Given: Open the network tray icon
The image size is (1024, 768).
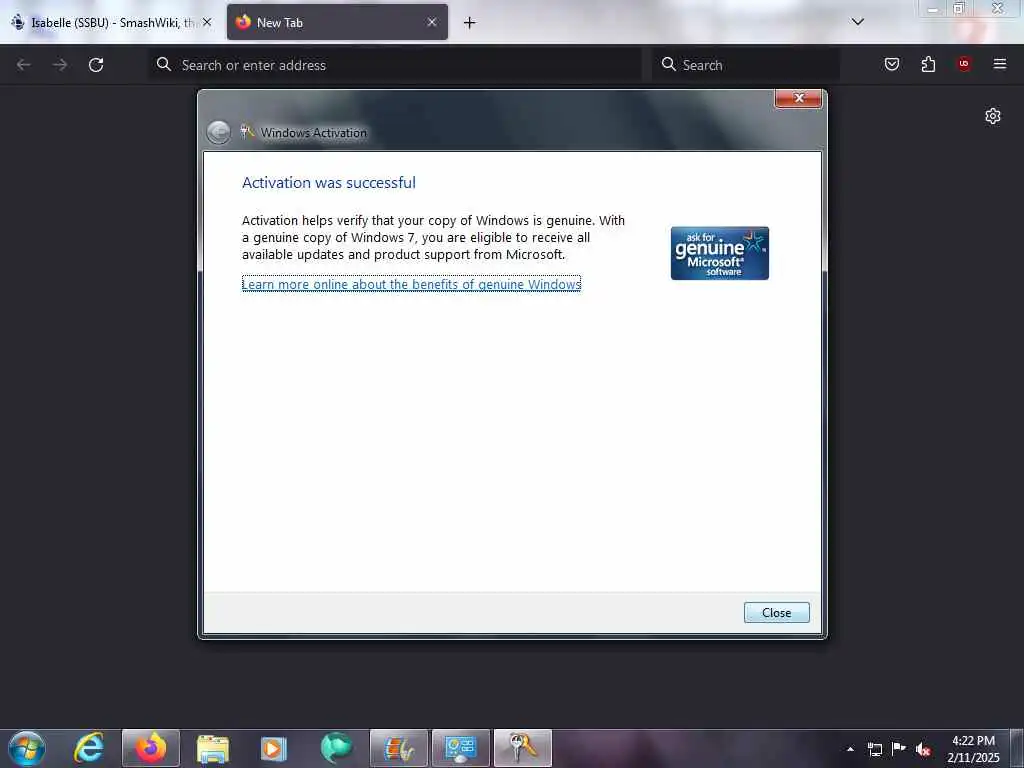Looking at the screenshot, I should pyautogui.click(x=875, y=749).
